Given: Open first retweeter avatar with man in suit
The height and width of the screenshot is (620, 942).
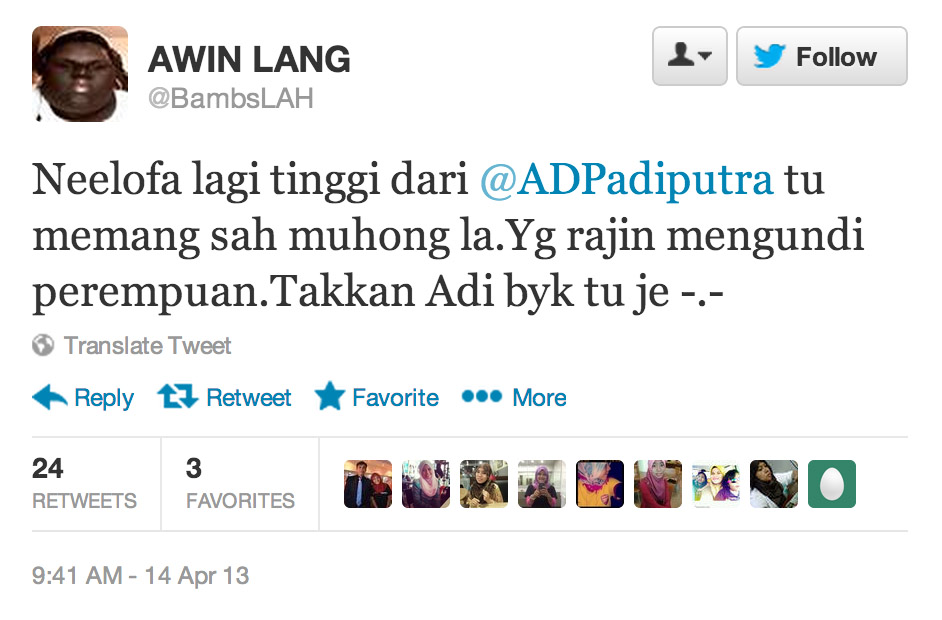Looking at the screenshot, I should pyautogui.click(x=368, y=484).
